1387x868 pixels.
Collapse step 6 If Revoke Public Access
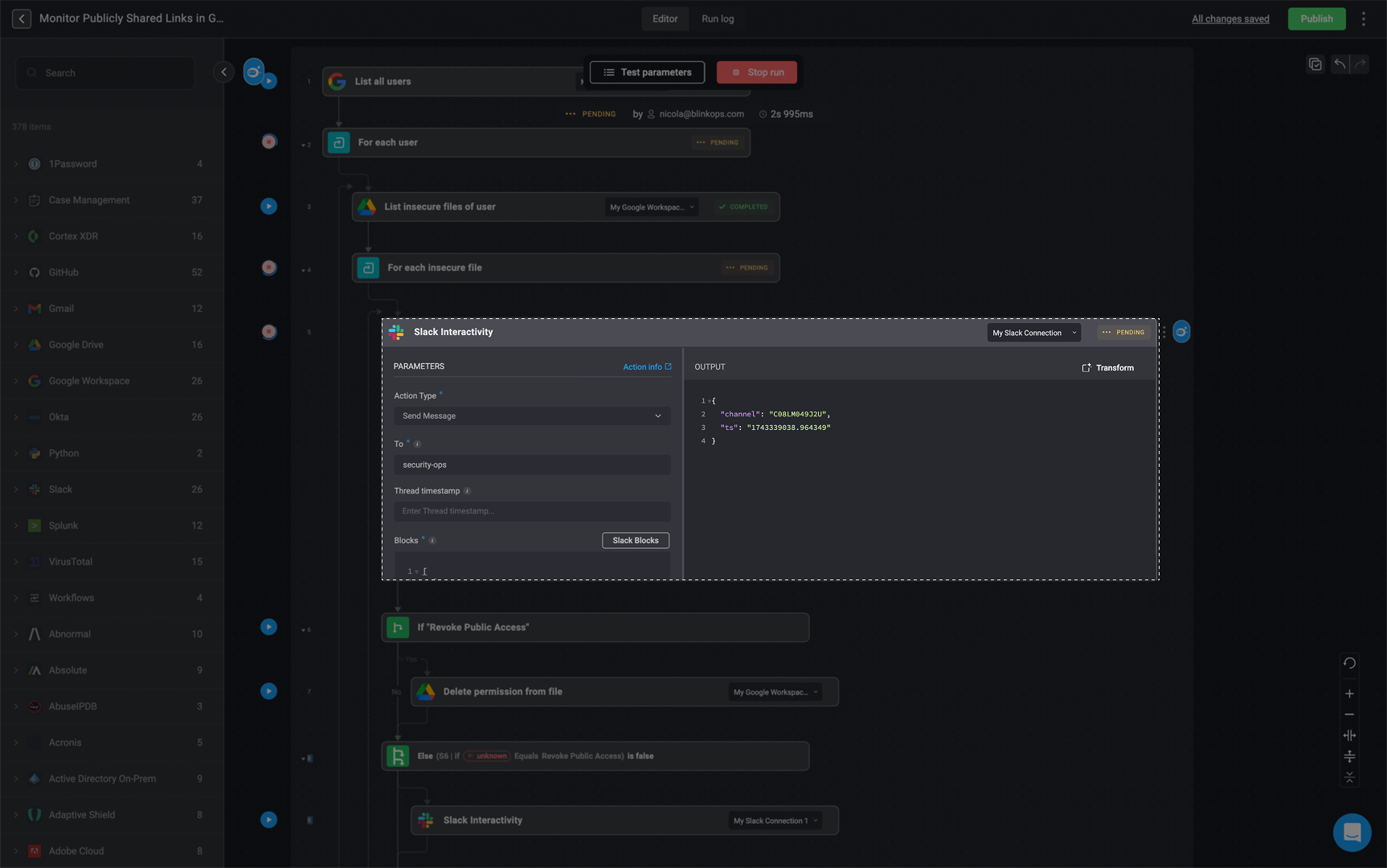303,630
